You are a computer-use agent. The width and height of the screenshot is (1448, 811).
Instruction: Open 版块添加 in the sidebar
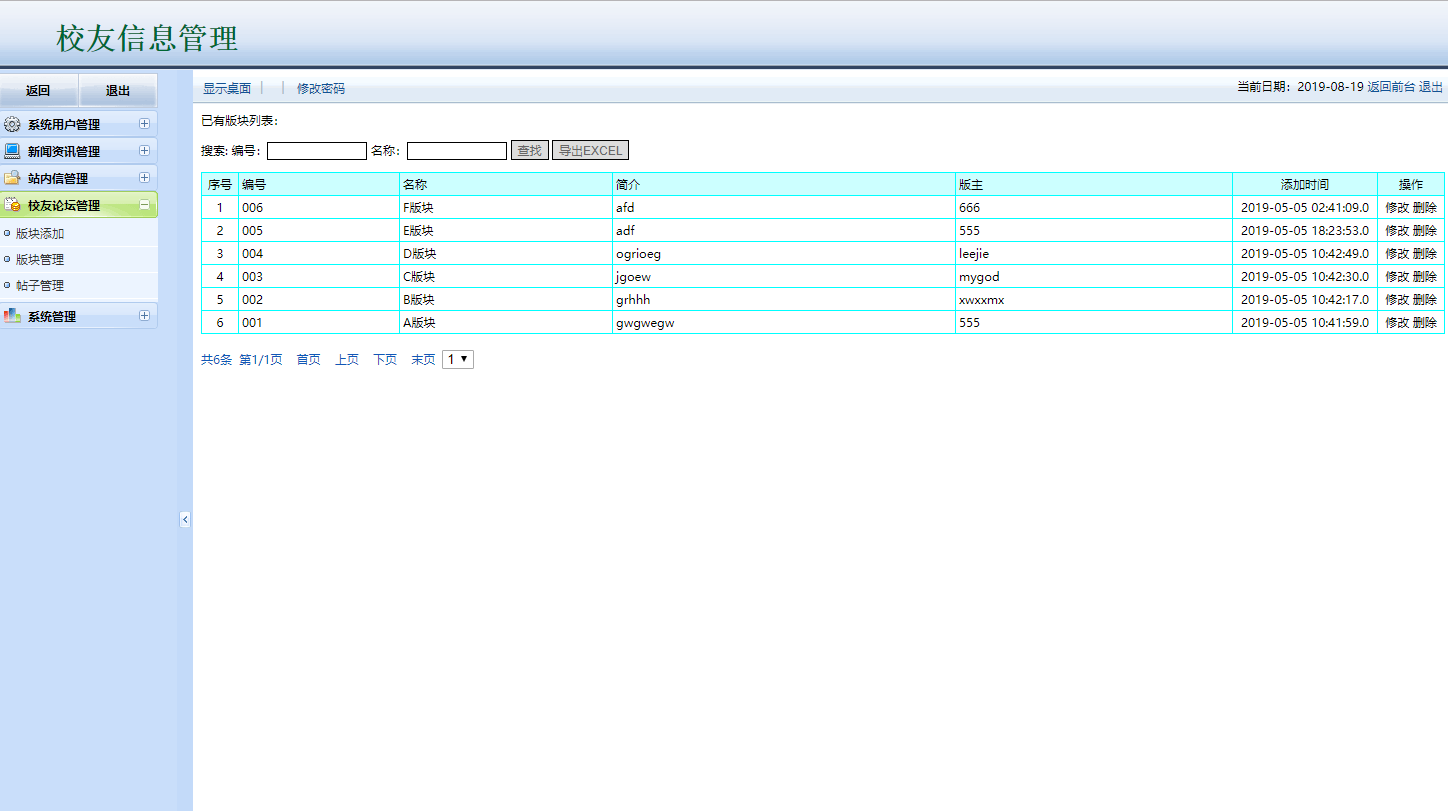[40, 234]
